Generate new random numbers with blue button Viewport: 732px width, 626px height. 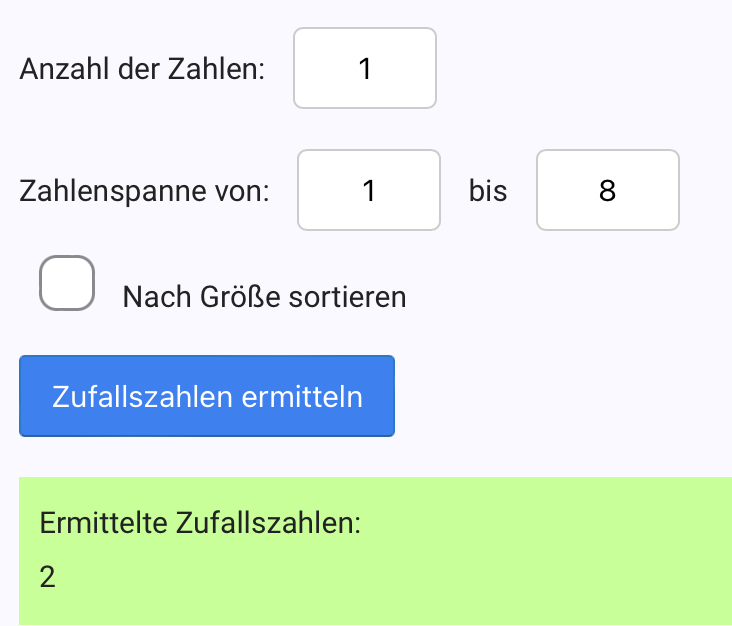click(x=207, y=396)
